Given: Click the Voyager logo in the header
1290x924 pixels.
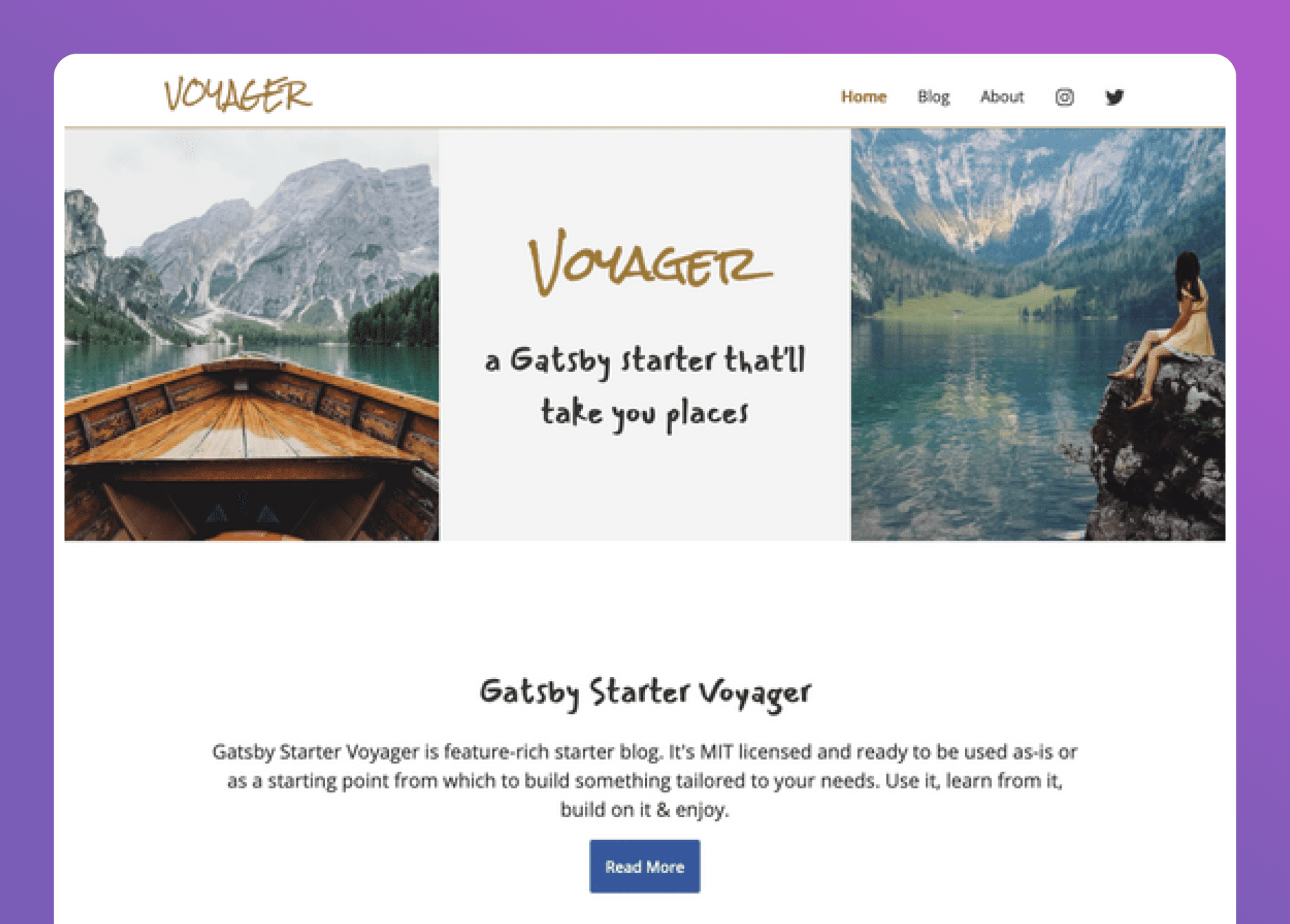Looking at the screenshot, I should pyautogui.click(x=239, y=94).
